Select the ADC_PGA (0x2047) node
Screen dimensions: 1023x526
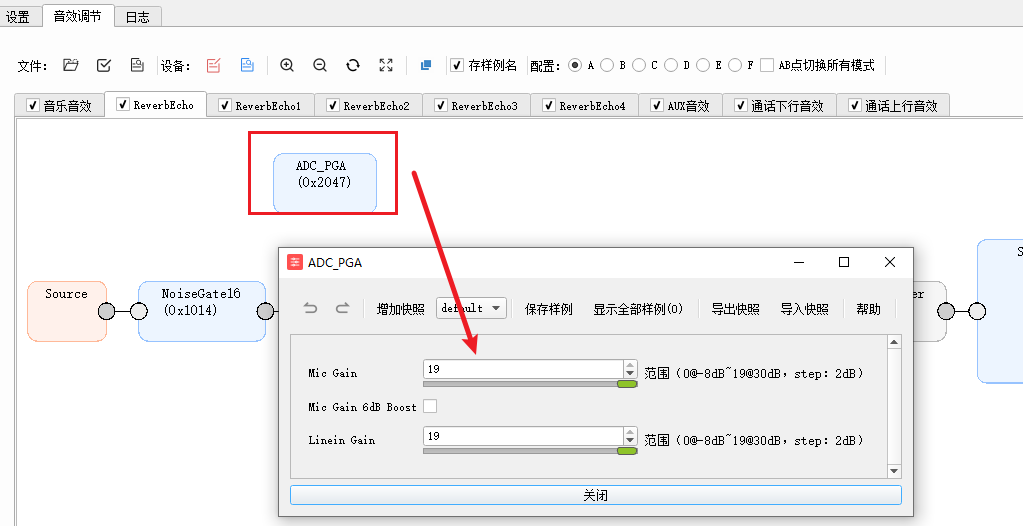(x=325, y=183)
